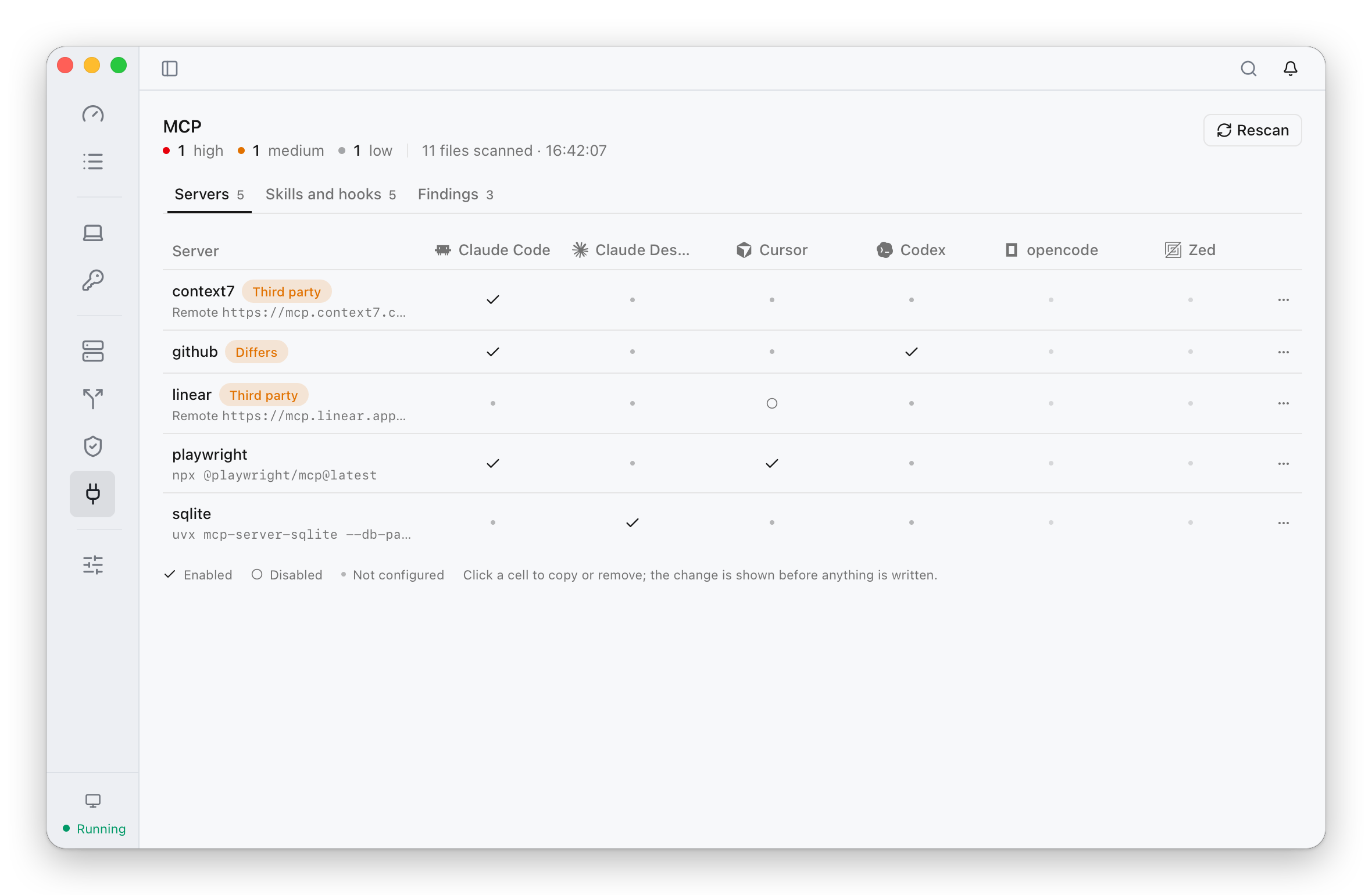Viewport: 1372px width, 895px height.
Task: Click the Rescan button
Action: tap(1253, 130)
